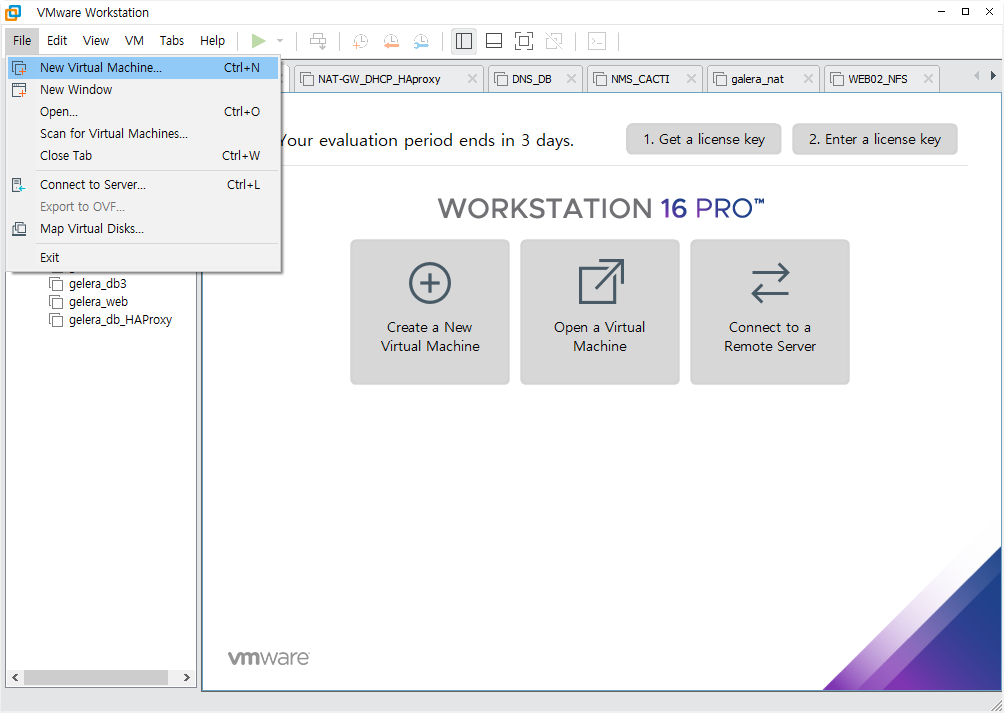Select Scan for Virtual Machines...

coord(143,134)
